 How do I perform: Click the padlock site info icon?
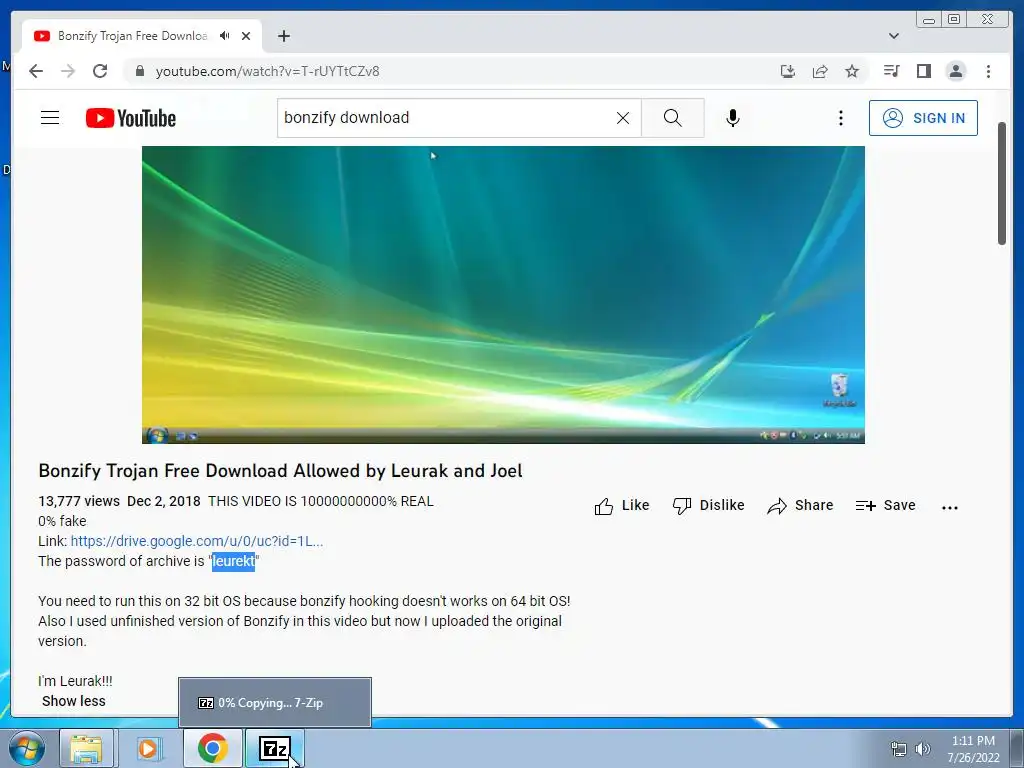click(139, 71)
